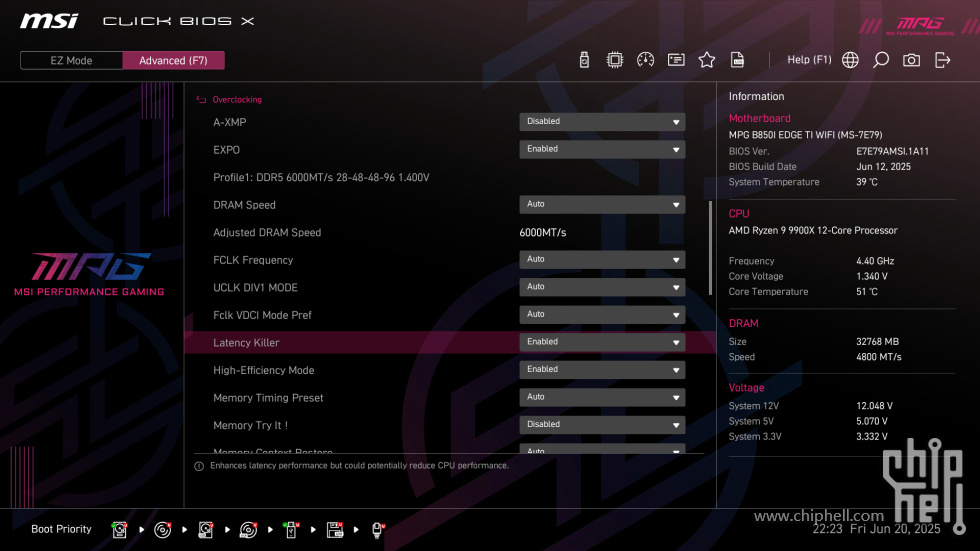
Task: Click the 6000MT/s adjusted speed value
Action: pos(542,232)
